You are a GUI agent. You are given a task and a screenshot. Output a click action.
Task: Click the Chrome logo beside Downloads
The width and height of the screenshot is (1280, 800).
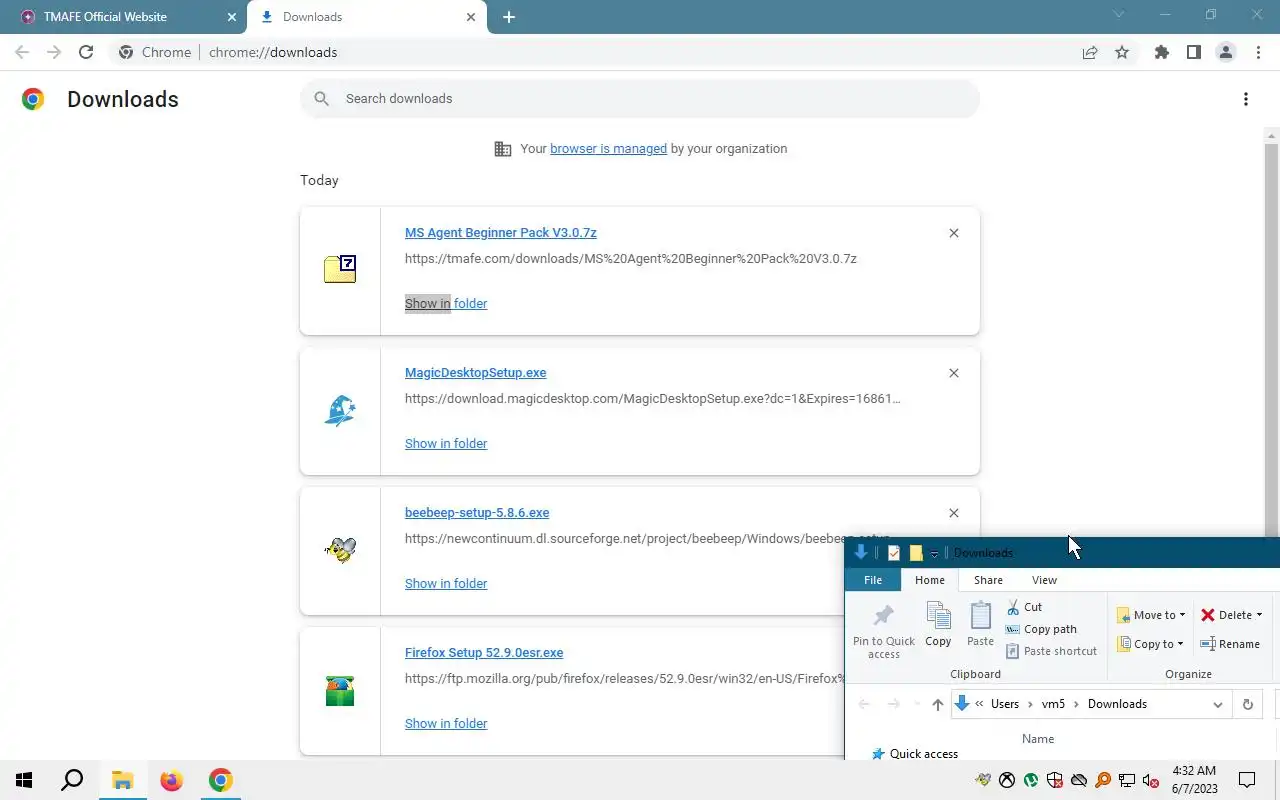pos(33,99)
